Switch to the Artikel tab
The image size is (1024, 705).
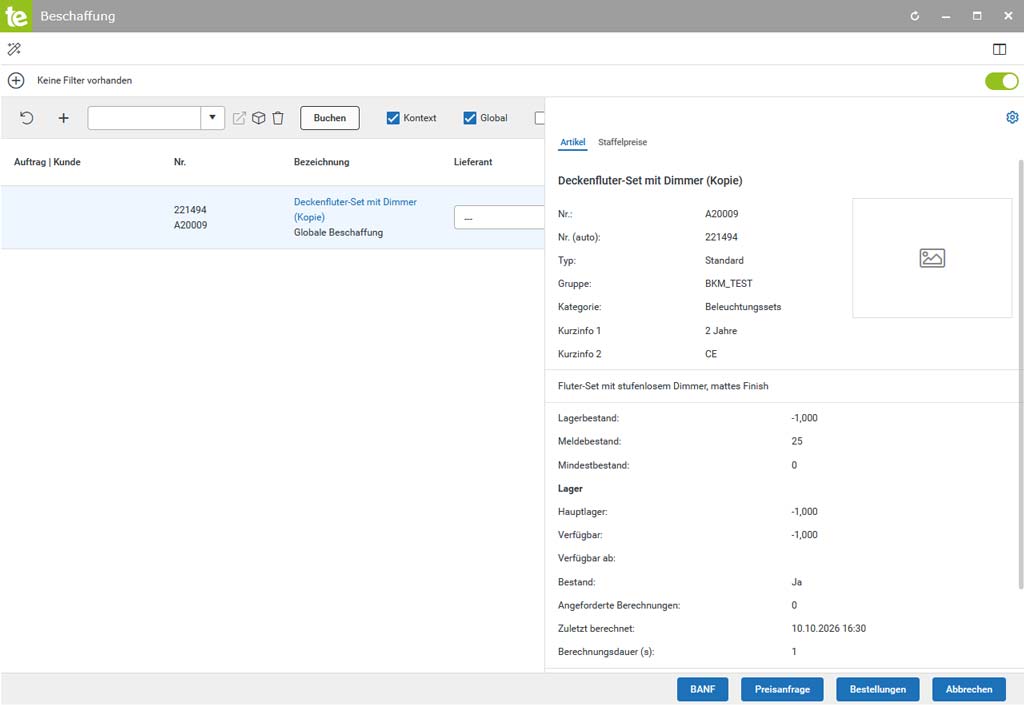(x=573, y=142)
